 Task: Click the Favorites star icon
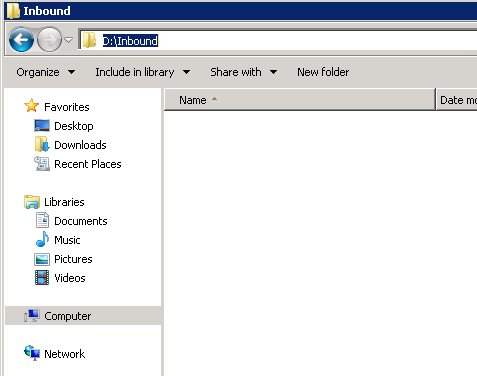(x=31, y=106)
